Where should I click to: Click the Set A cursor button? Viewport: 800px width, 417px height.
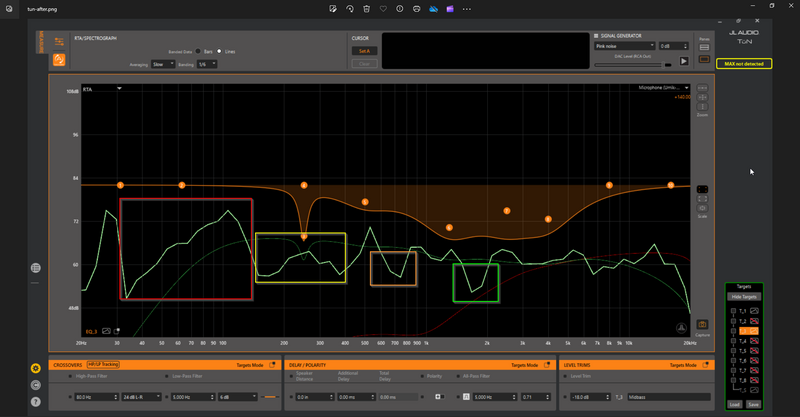(x=364, y=51)
